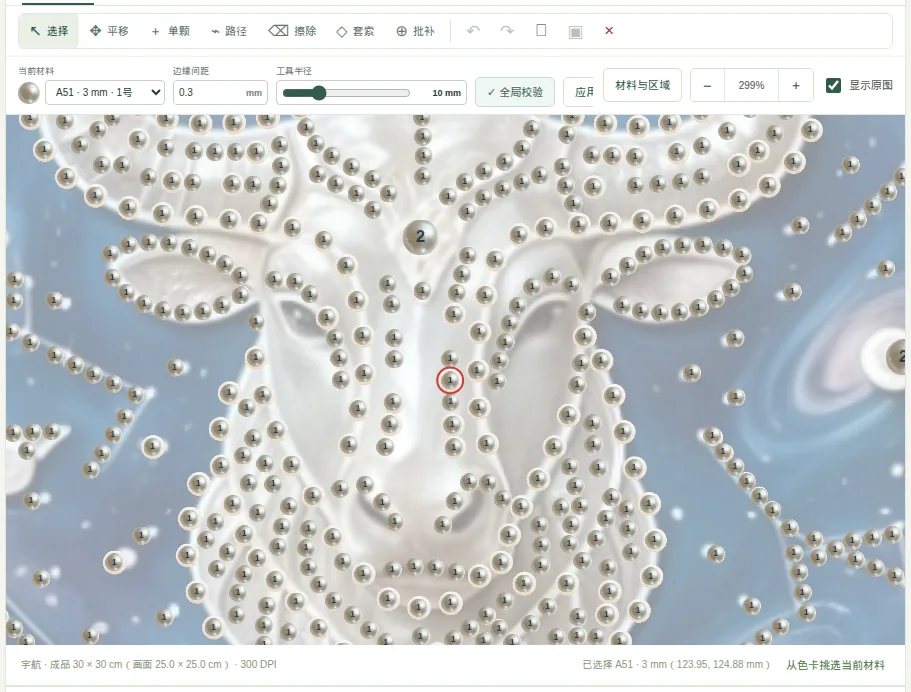Viewport: 911px width, 692px height.
Task: Open the 材料与区域 panel
Action: pyautogui.click(x=642, y=85)
